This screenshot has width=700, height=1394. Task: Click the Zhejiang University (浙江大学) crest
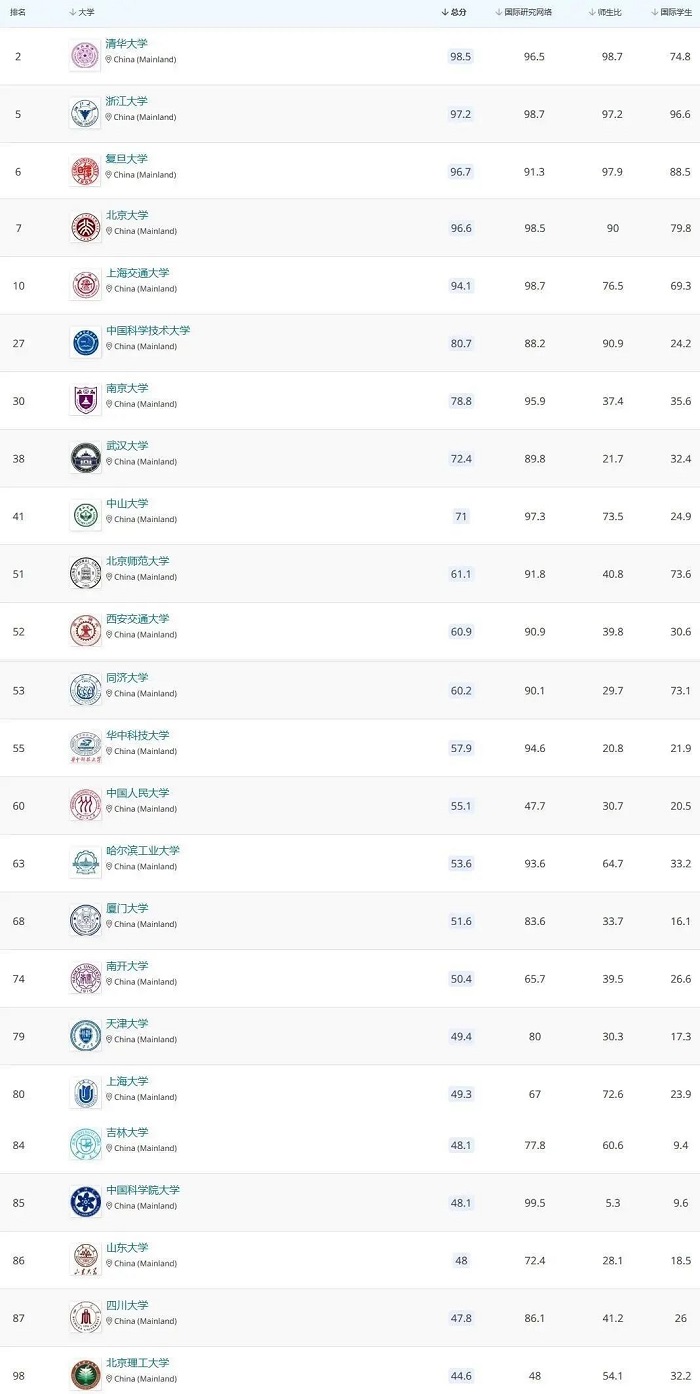coord(86,114)
